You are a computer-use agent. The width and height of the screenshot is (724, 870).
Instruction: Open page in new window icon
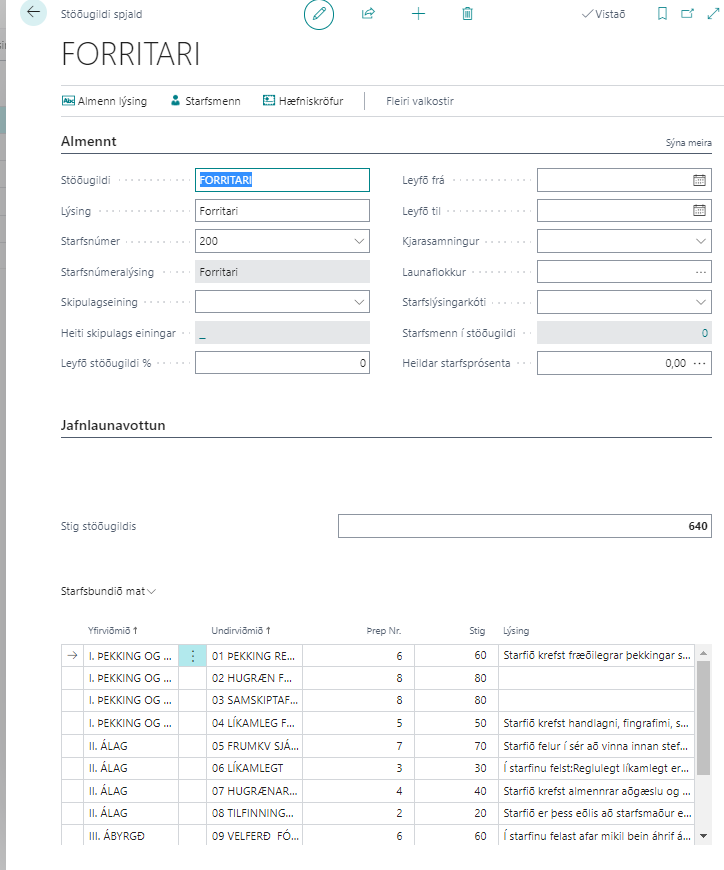pos(687,14)
